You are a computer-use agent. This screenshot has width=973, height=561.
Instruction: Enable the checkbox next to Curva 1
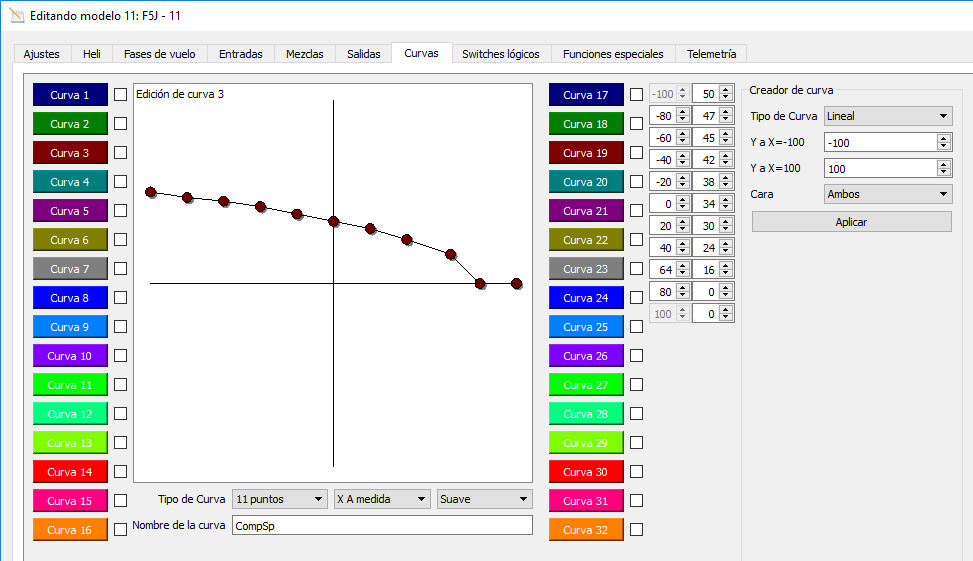(x=120, y=95)
